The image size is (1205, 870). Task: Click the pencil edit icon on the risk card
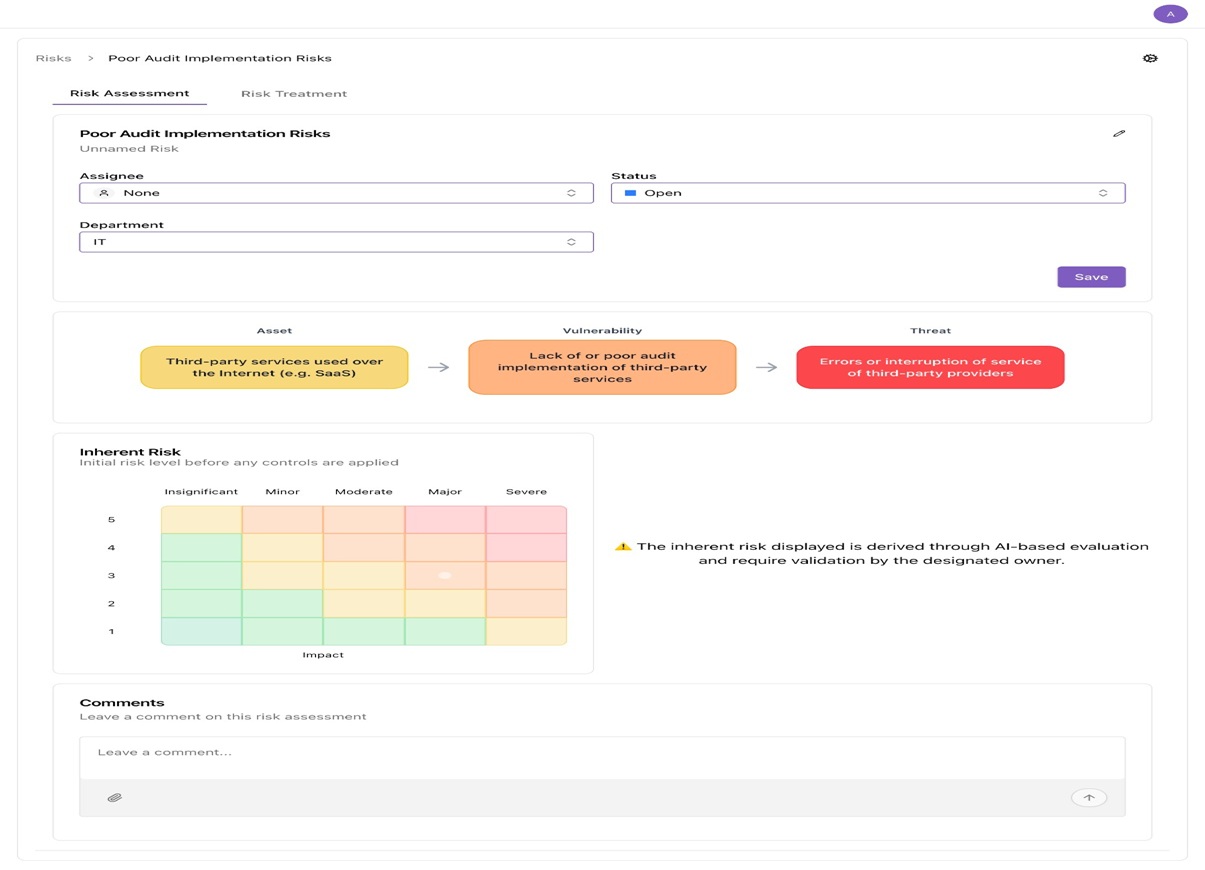point(1119,132)
